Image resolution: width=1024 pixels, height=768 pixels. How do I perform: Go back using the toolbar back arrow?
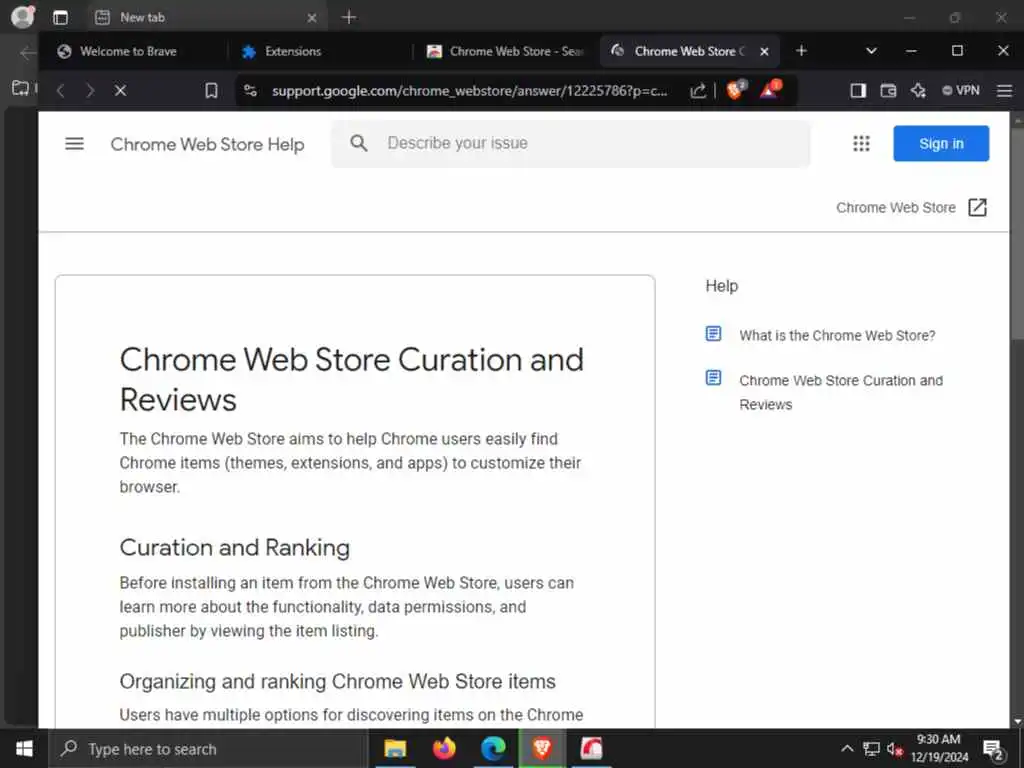coord(61,90)
